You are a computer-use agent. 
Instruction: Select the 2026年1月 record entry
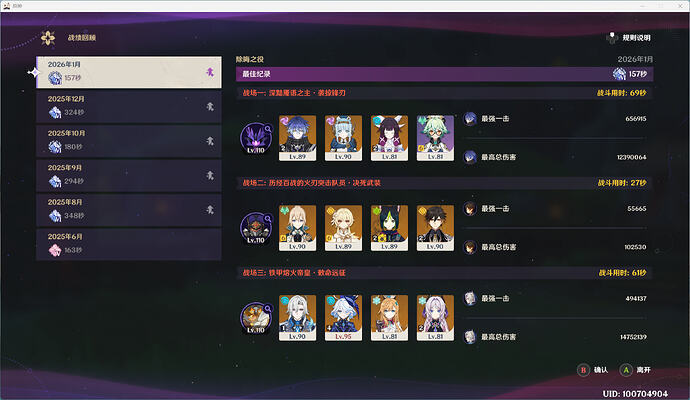coord(128,72)
